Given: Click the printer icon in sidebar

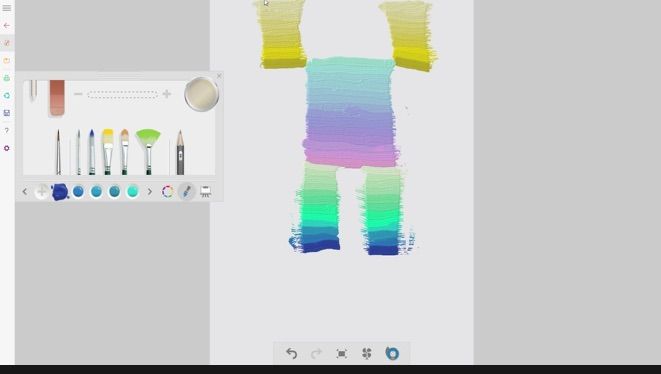Looking at the screenshot, I should click(7, 78).
